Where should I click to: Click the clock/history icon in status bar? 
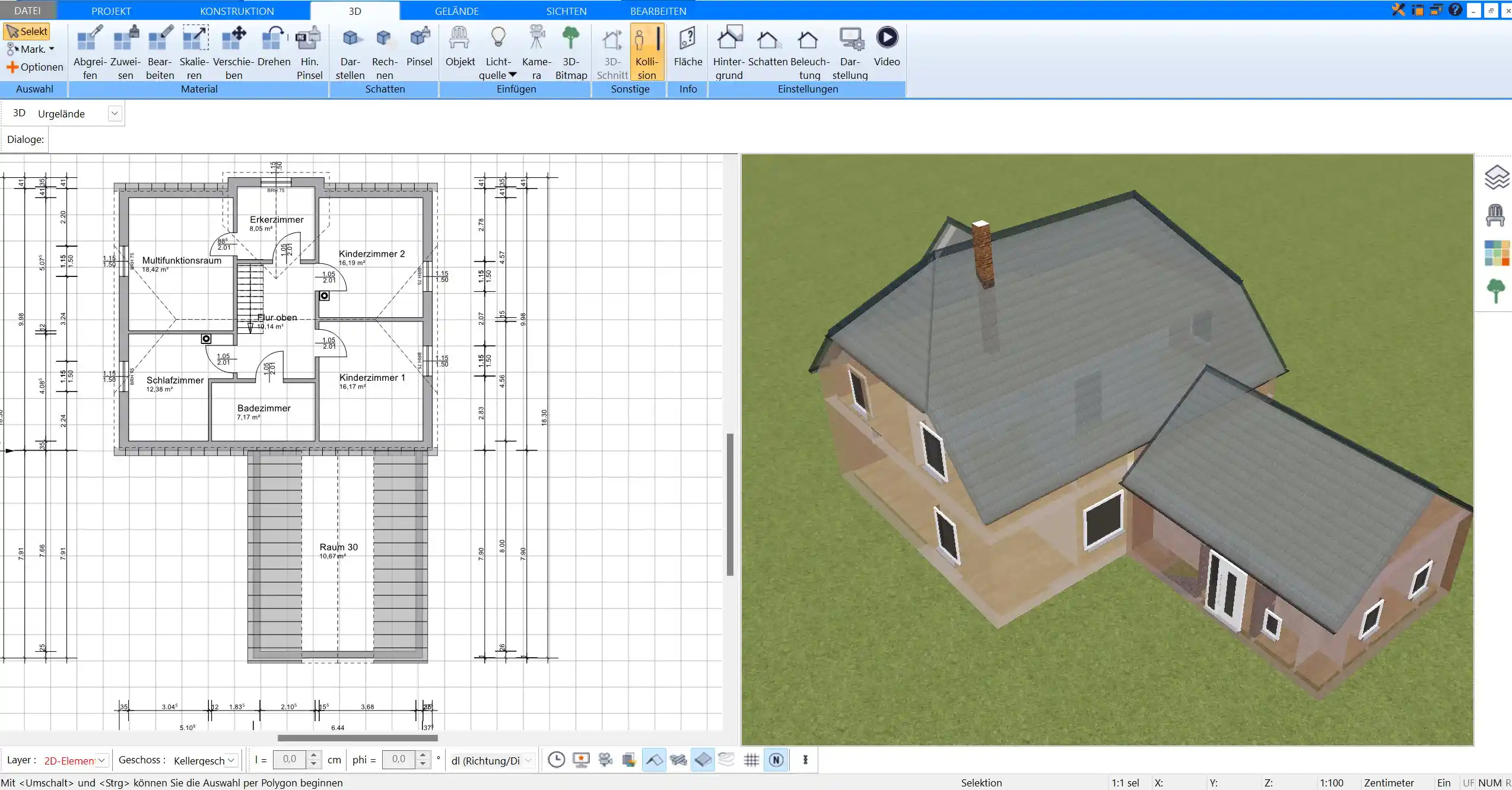point(556,759)
